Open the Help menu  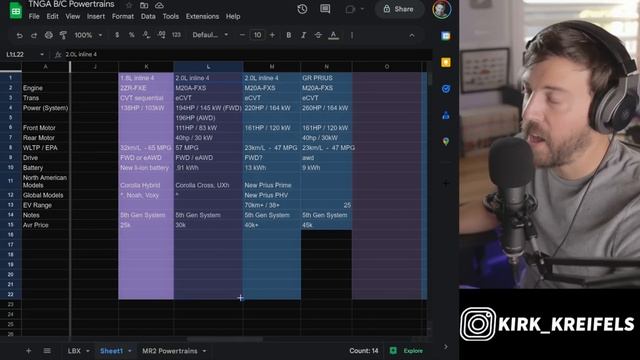tap(233, 16)
